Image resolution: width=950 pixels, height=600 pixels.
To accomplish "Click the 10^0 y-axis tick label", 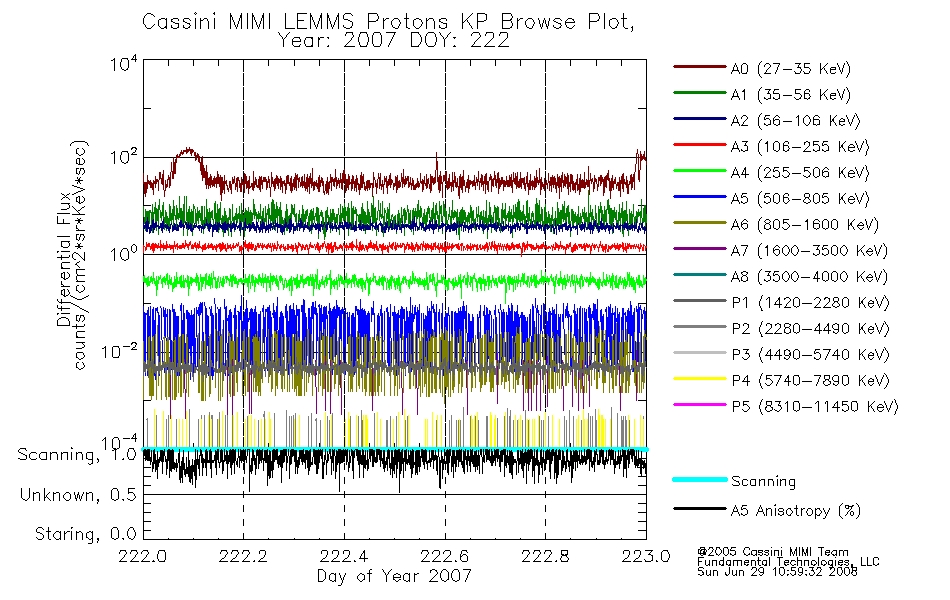I will click(124, 253).
